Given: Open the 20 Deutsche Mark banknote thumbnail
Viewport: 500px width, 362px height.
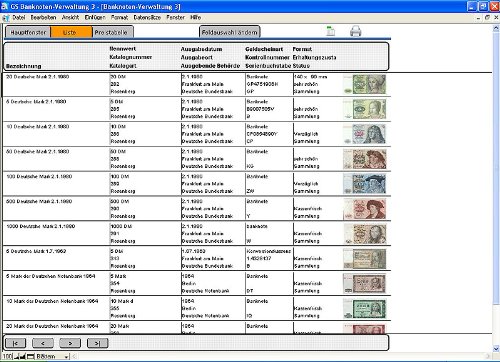Looking at the screenshot, I should 365,84.
